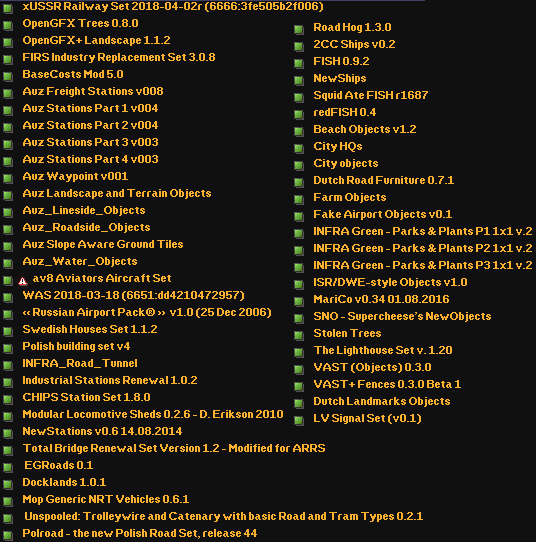536x542 pixels.
Task: Click green square next to Dutch Landmarks Objects
Action: pyautogui.click(x=299, y=403)
